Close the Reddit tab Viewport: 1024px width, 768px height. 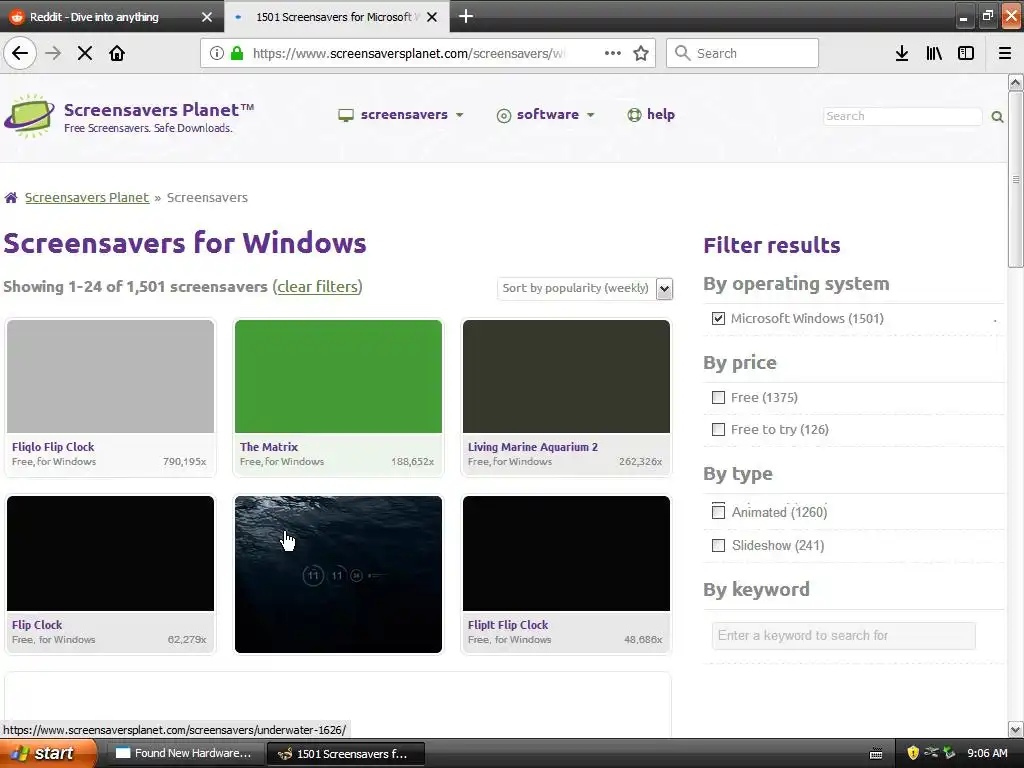[207, 17]
